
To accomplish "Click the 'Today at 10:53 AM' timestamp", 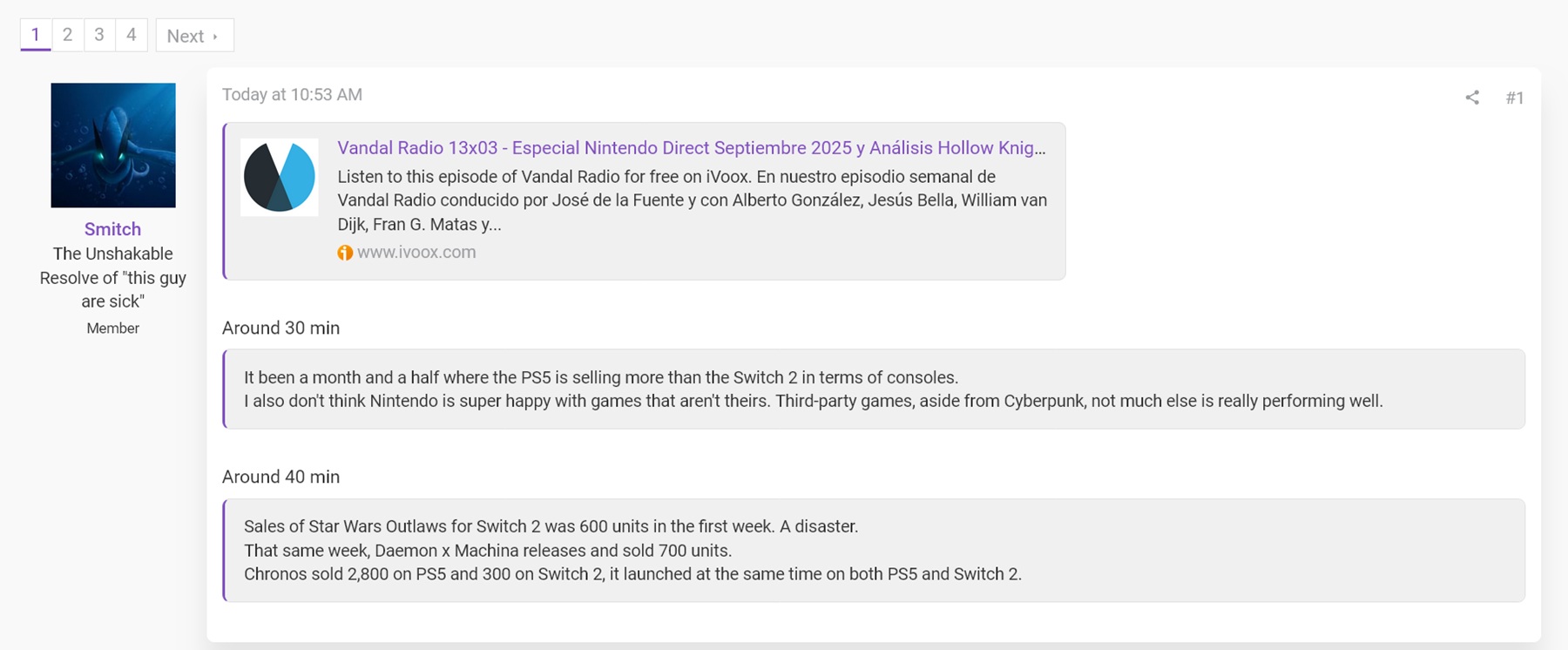I will 292,95.
